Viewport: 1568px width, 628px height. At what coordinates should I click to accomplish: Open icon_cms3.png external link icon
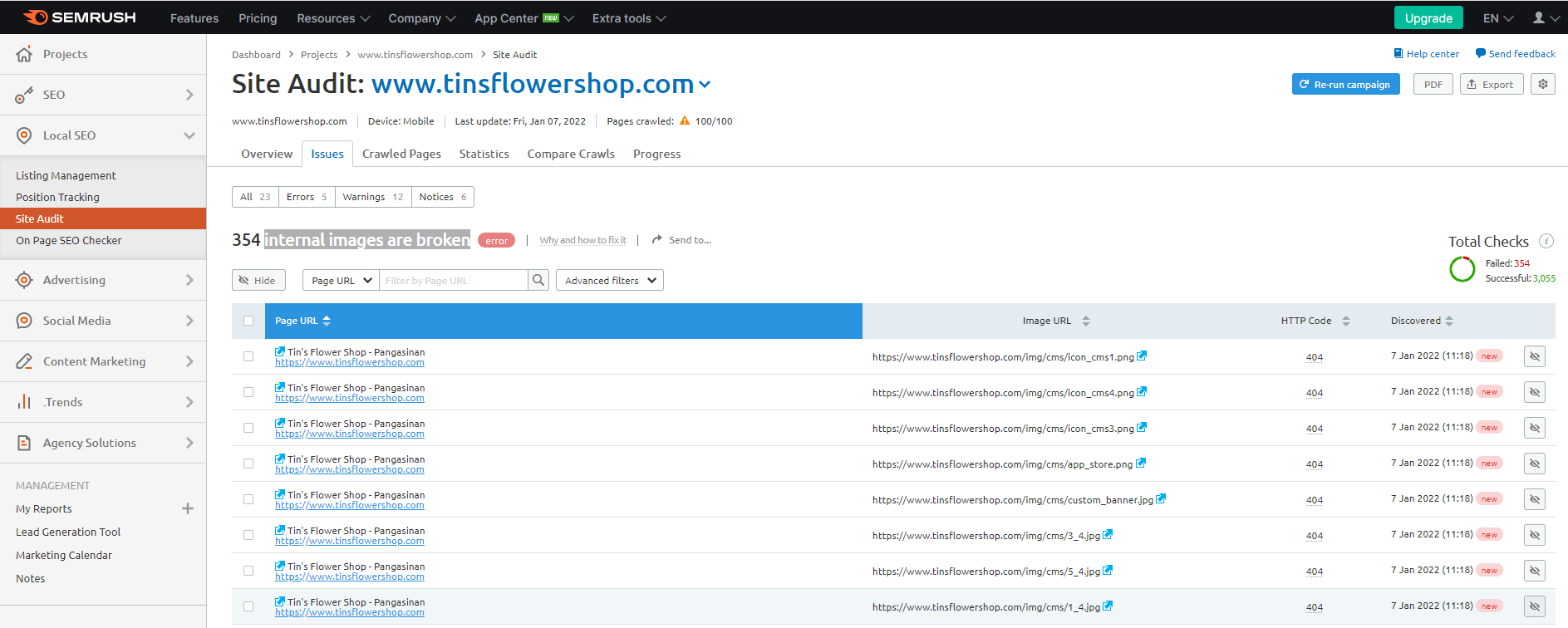[x=1142, y=427]
